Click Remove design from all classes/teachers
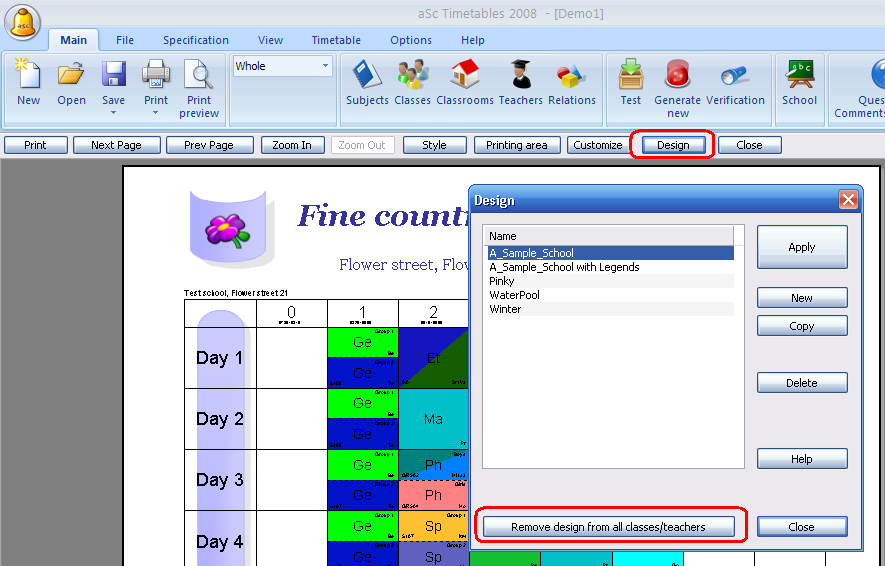 [608, 527]
